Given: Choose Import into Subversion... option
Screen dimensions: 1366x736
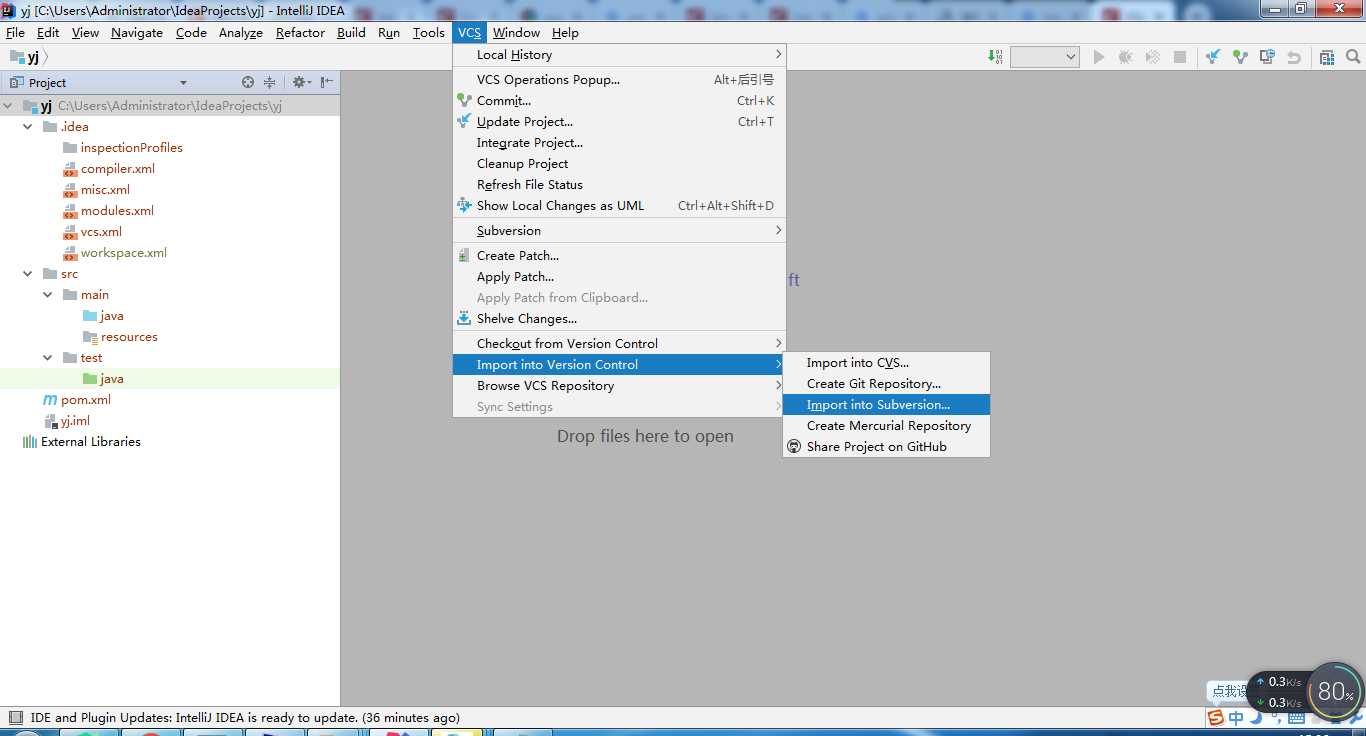Looking at the screenshot, I should (x=886, y=404).
